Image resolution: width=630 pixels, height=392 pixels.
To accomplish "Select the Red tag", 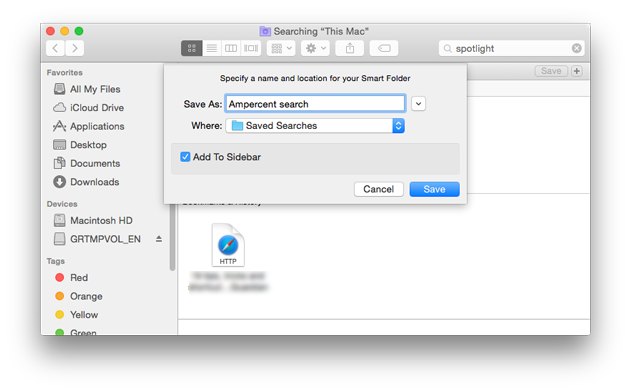I will 71,278.
